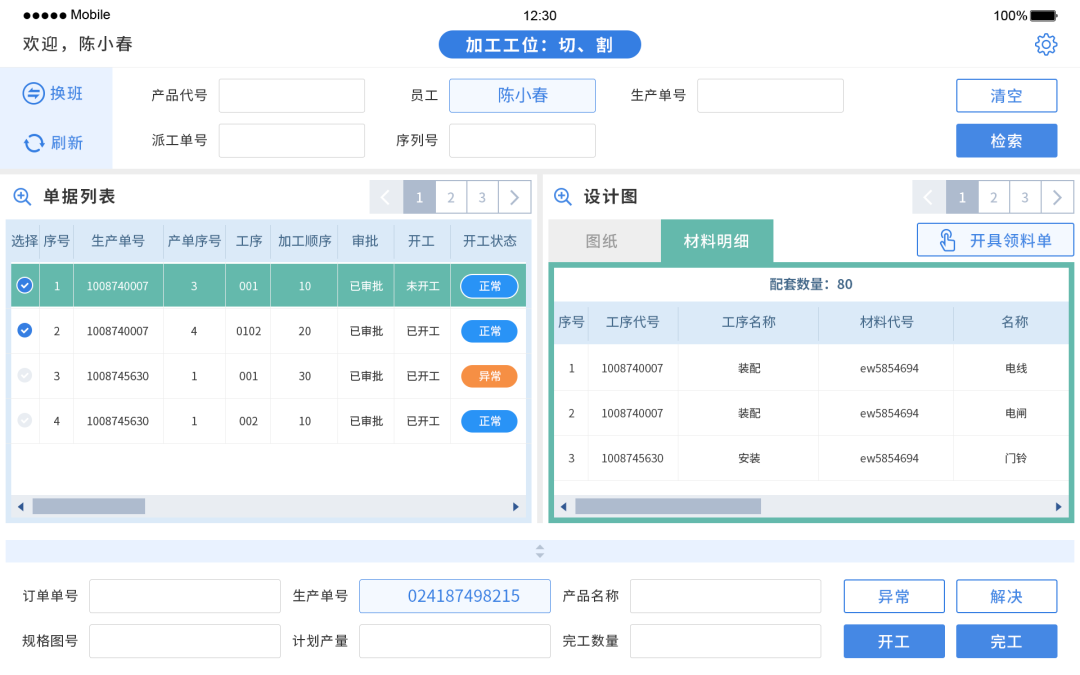1080x675 pixels.
Task: Click the 刷新 refresh icon
Action: (x=31, y=141)
